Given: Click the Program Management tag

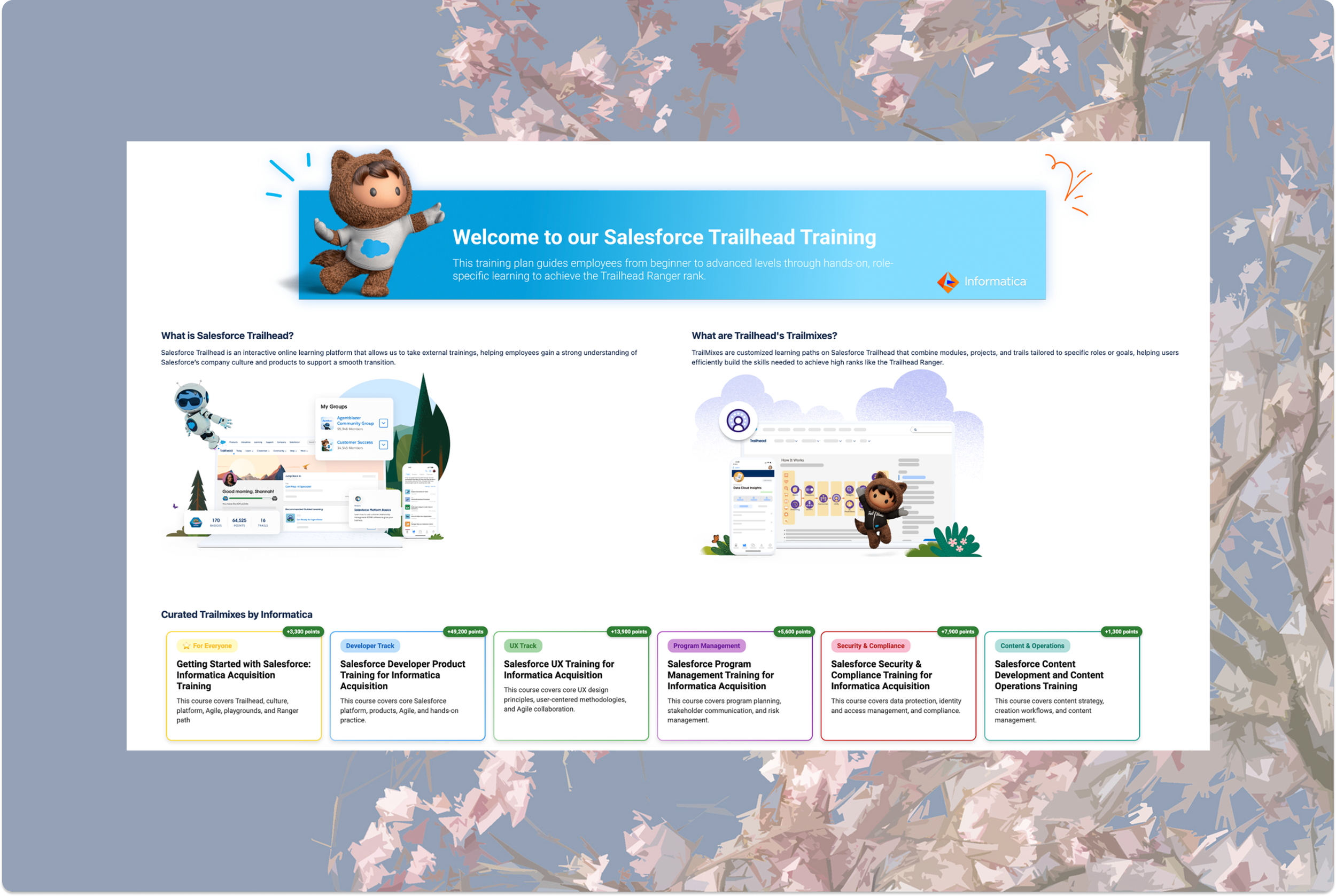Looking at the screenshot, I should [706, 646].
